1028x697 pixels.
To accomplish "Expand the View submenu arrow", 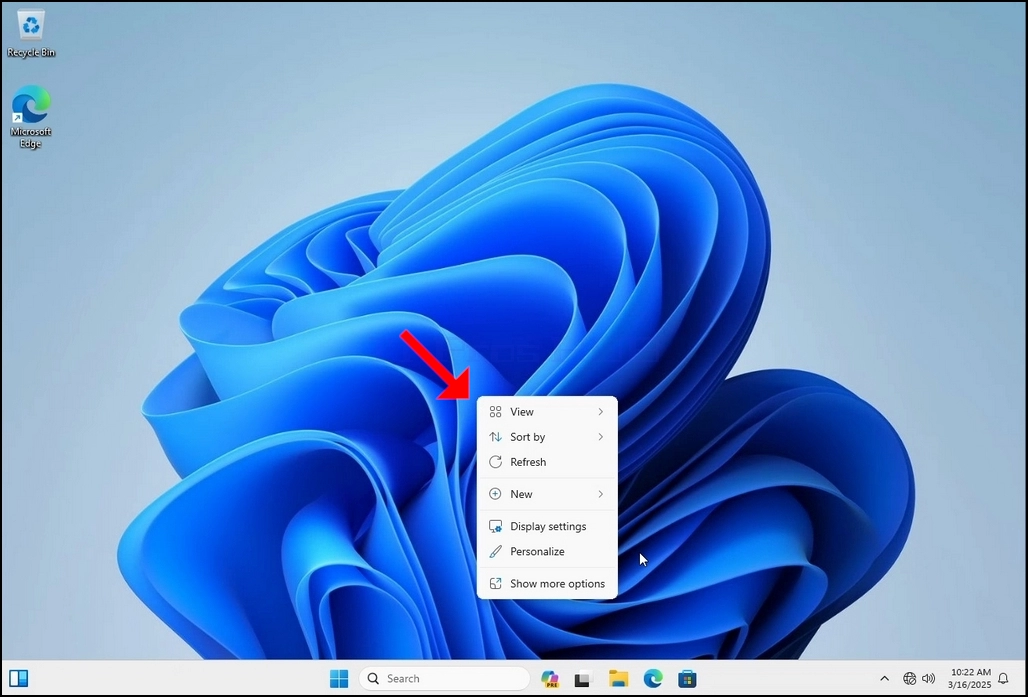I will [600, 412].
